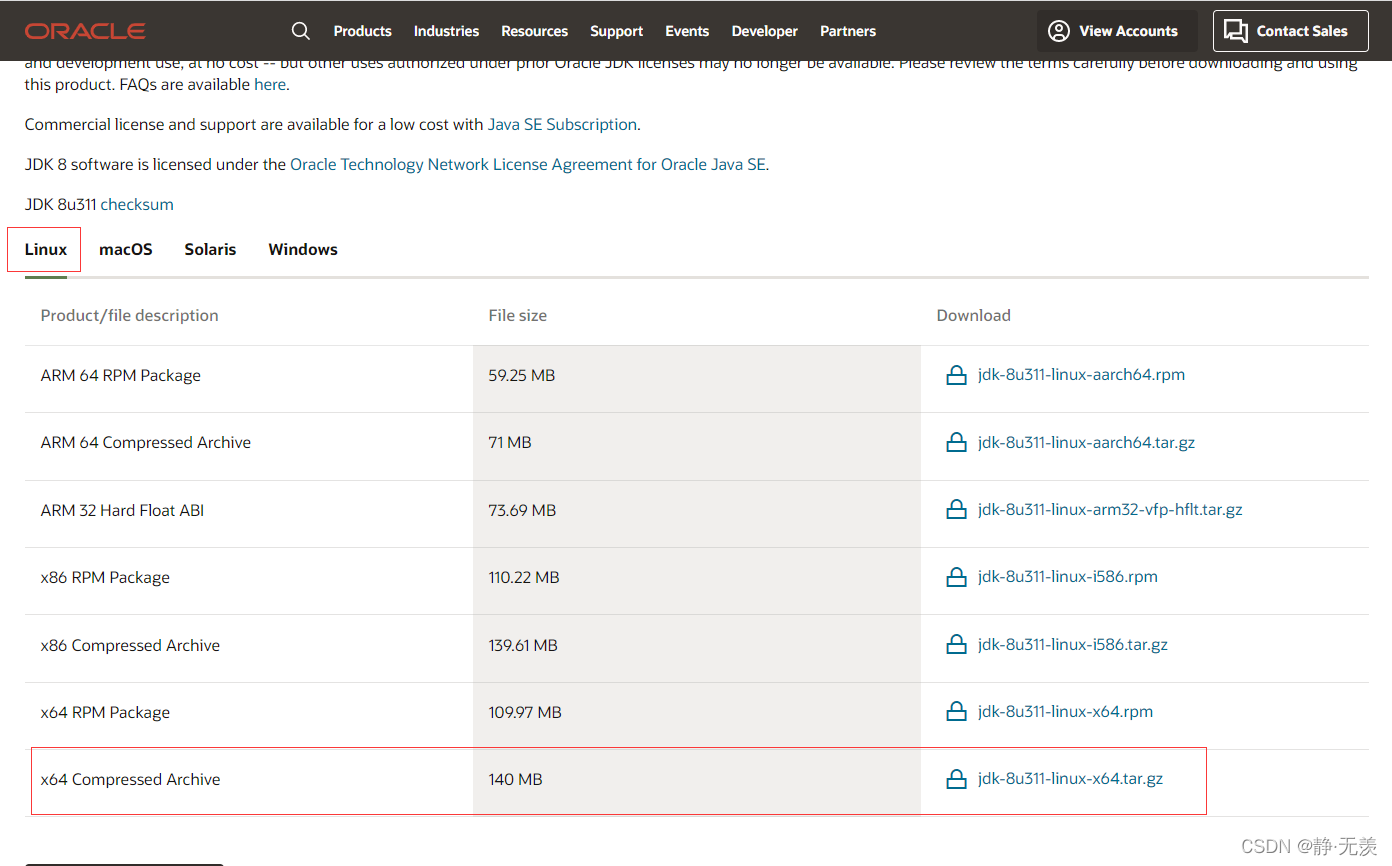Open the Support menu

coord(616,31)
